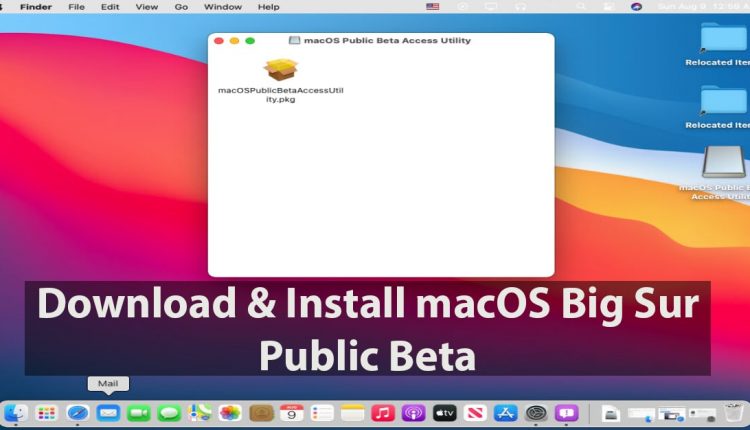
Task: Open the Trash in the Dock
Action: pyautogui.click(x=733, y=413)
